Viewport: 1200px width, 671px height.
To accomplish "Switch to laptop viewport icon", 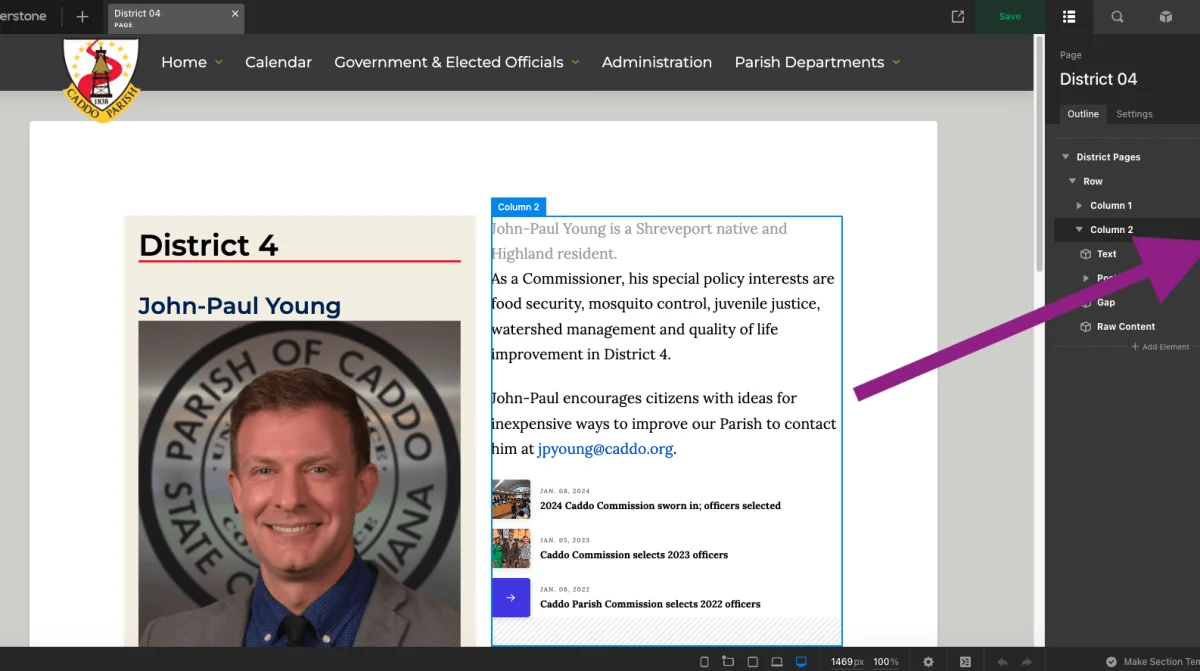I will [x=777, y=662].
